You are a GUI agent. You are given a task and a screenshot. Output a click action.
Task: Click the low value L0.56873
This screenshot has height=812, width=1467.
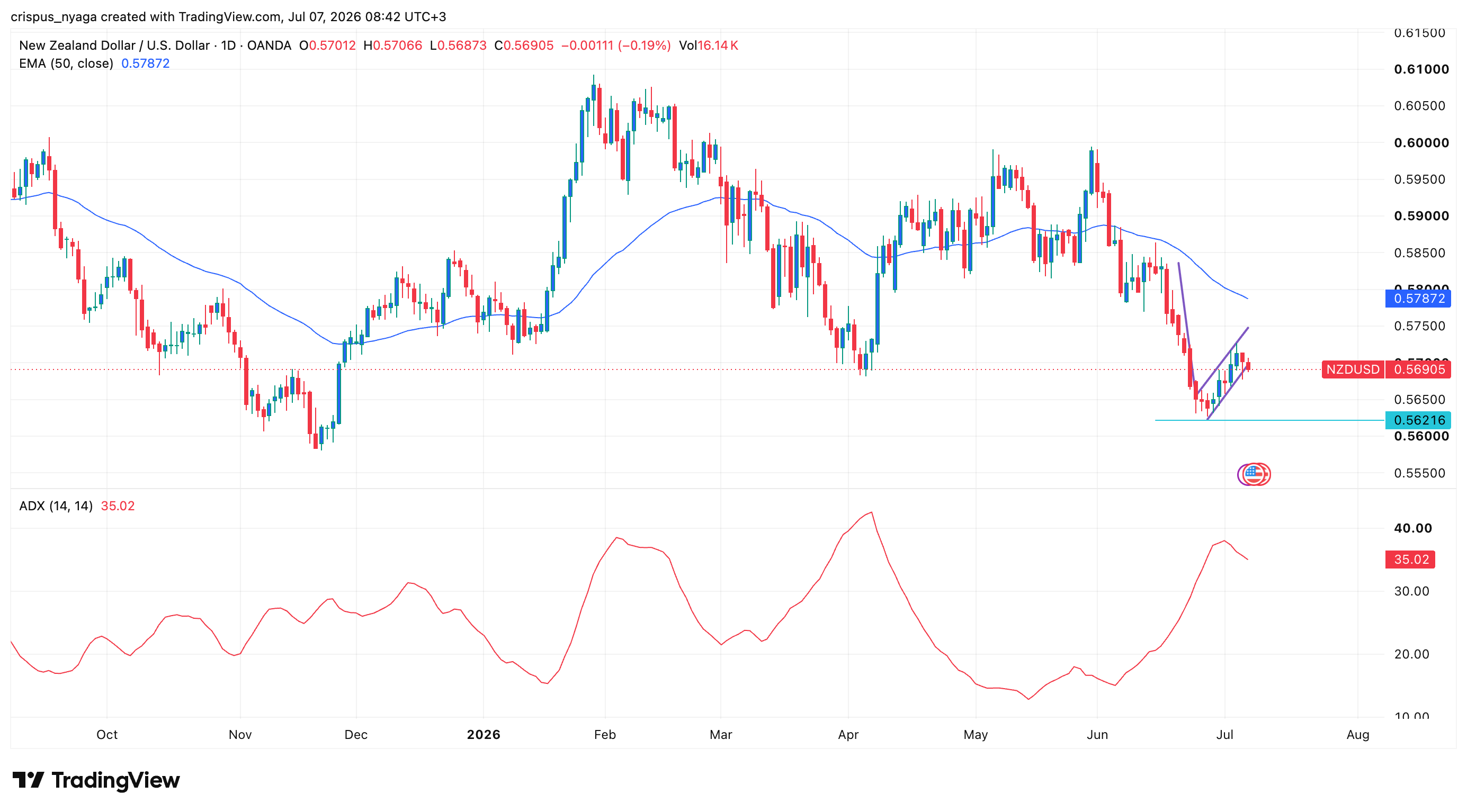pos(458,45)
